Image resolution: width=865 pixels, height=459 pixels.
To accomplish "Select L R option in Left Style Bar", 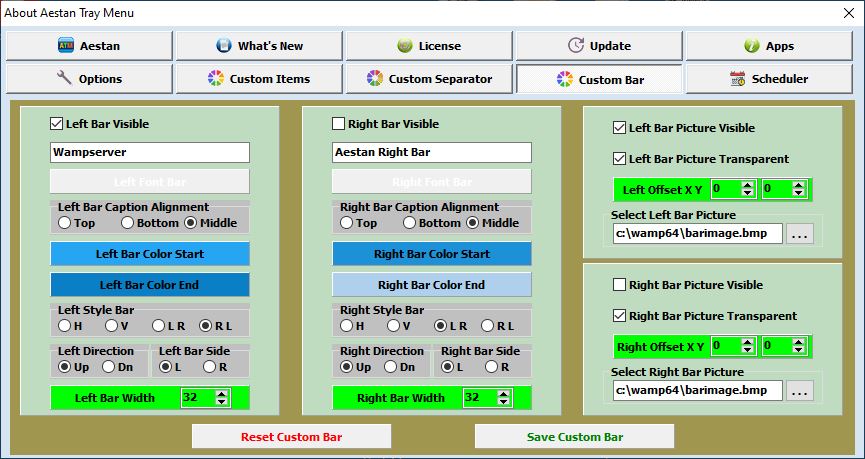I will coord(159,326).
